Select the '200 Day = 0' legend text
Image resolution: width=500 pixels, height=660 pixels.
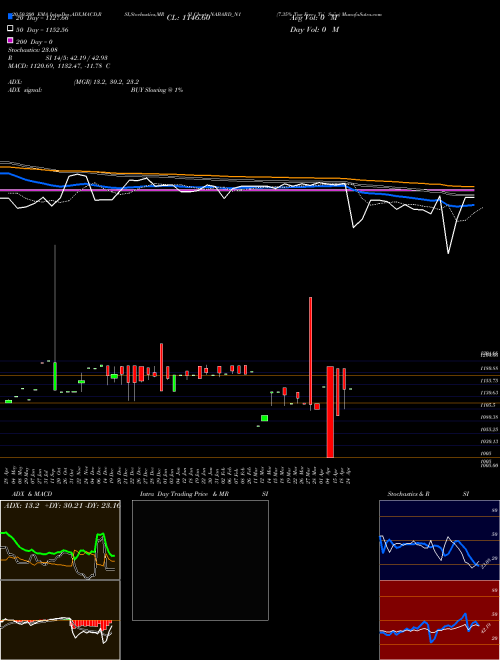(x=35, y=42)
